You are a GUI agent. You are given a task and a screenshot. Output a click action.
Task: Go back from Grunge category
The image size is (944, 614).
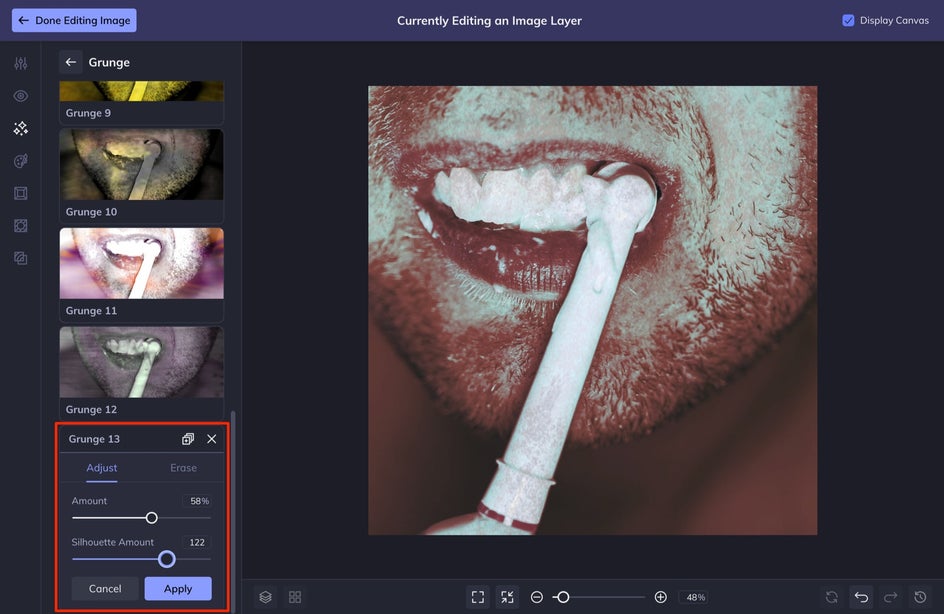(x=70, y=62)
